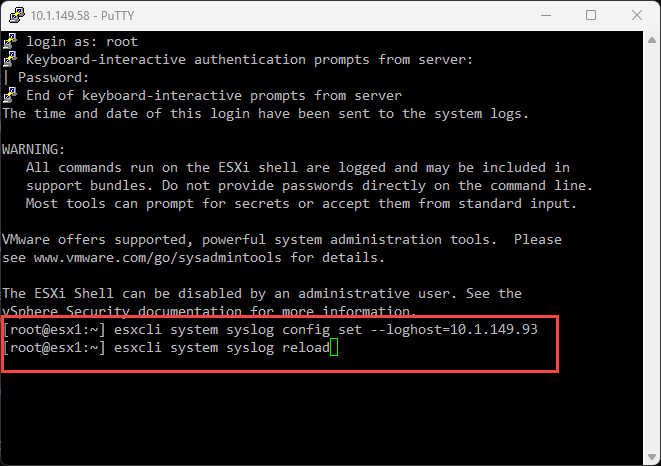Click the green terminal cursor block

coord(335,347)
